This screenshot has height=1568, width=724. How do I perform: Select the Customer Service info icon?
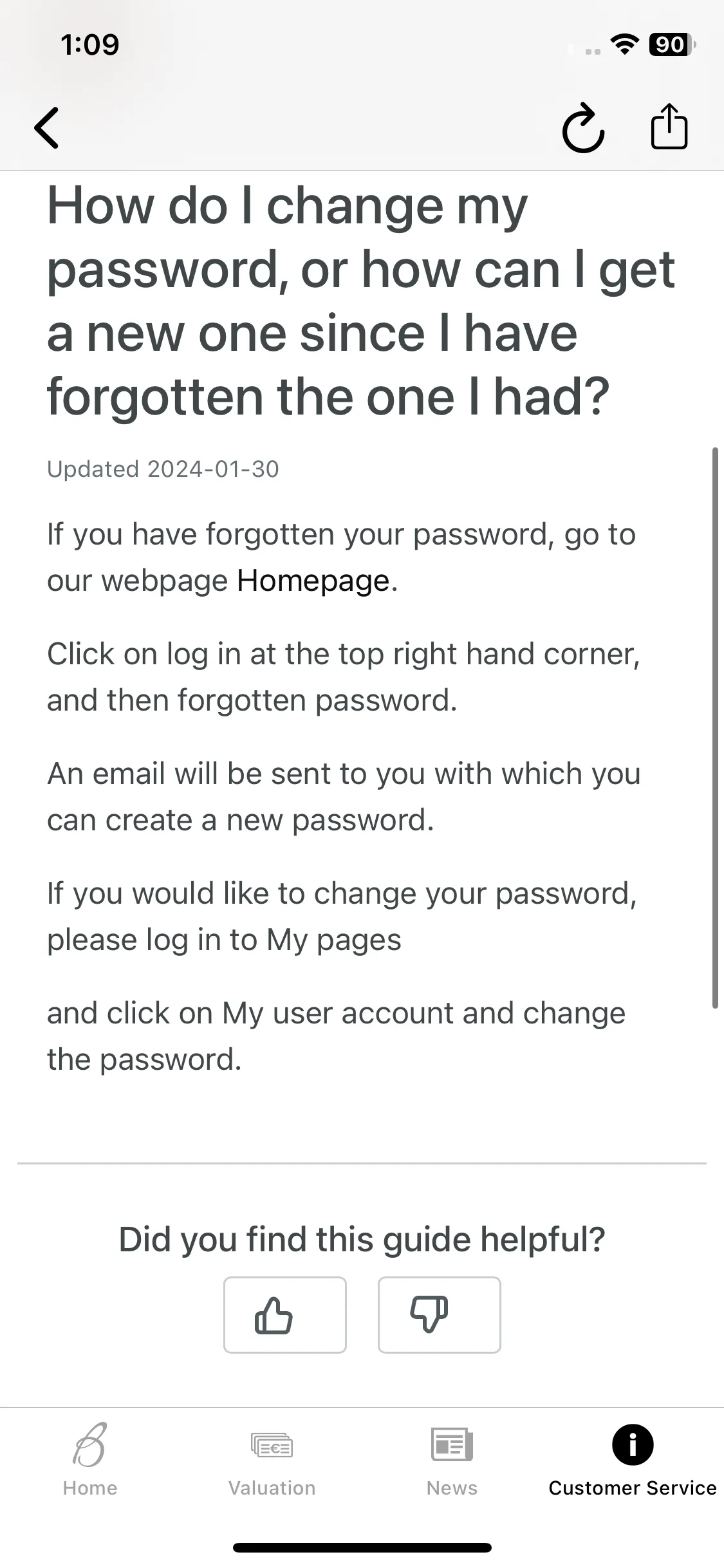633,1445
